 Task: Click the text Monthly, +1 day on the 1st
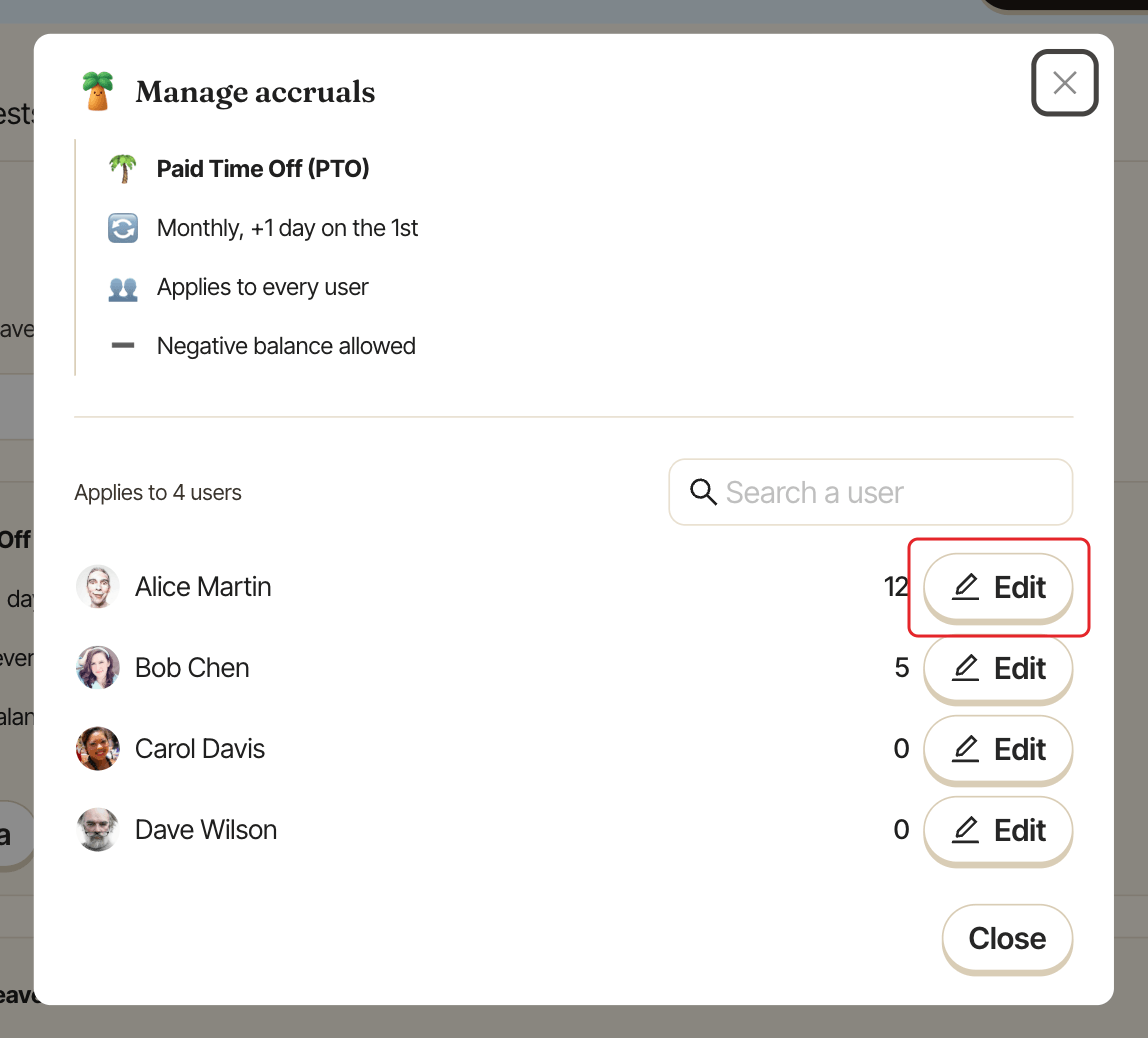pyautogui.click(x=287, y=228)
